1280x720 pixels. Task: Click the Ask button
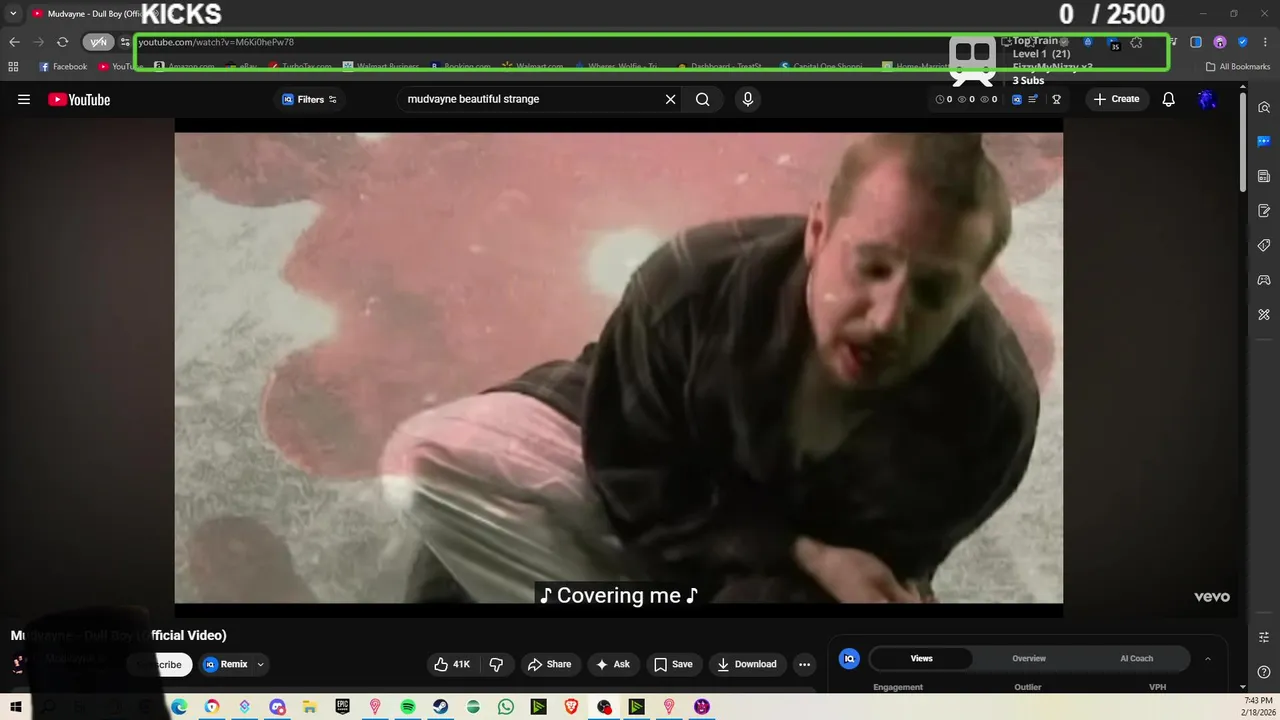(613, 664)
